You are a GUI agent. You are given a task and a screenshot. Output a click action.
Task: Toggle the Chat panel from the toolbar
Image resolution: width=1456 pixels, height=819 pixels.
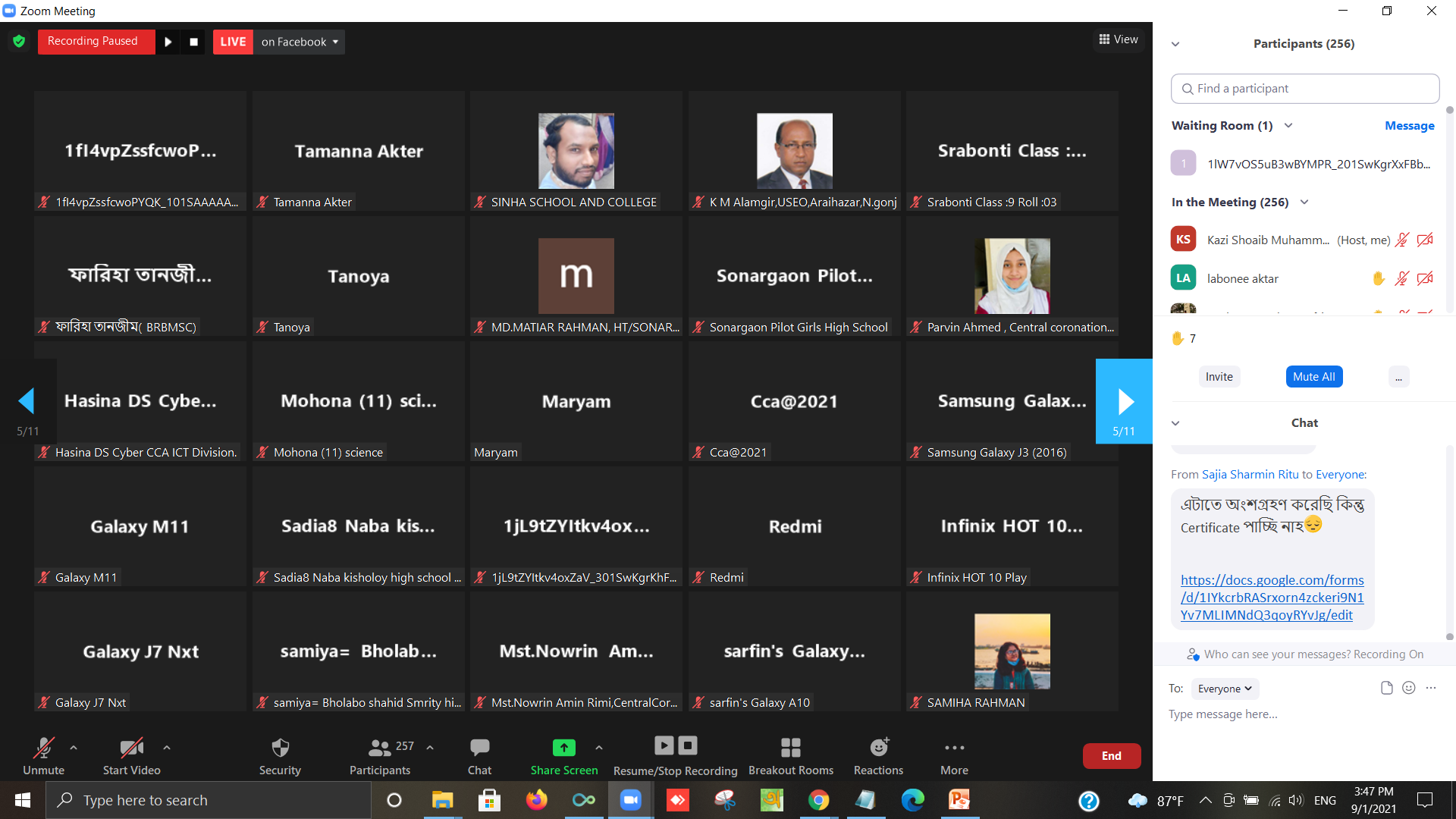click(479, 756)
